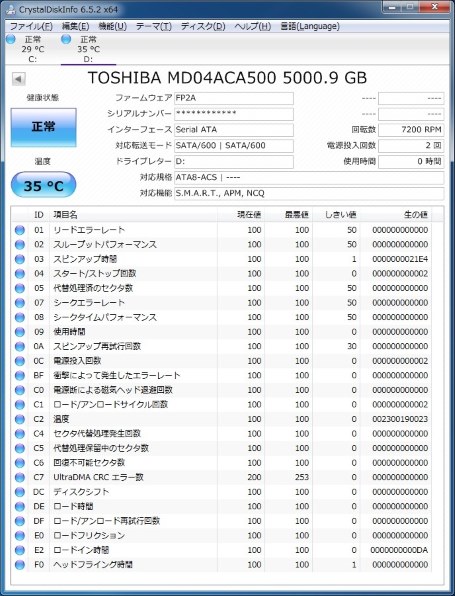Viewport: 455px width, 596px height.
Task: Open the 言語(Language) menu
Action: pos(310,26)
